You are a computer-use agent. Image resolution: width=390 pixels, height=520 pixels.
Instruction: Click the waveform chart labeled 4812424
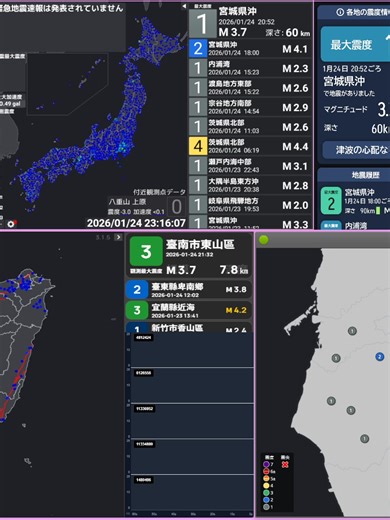coord(192,350)
